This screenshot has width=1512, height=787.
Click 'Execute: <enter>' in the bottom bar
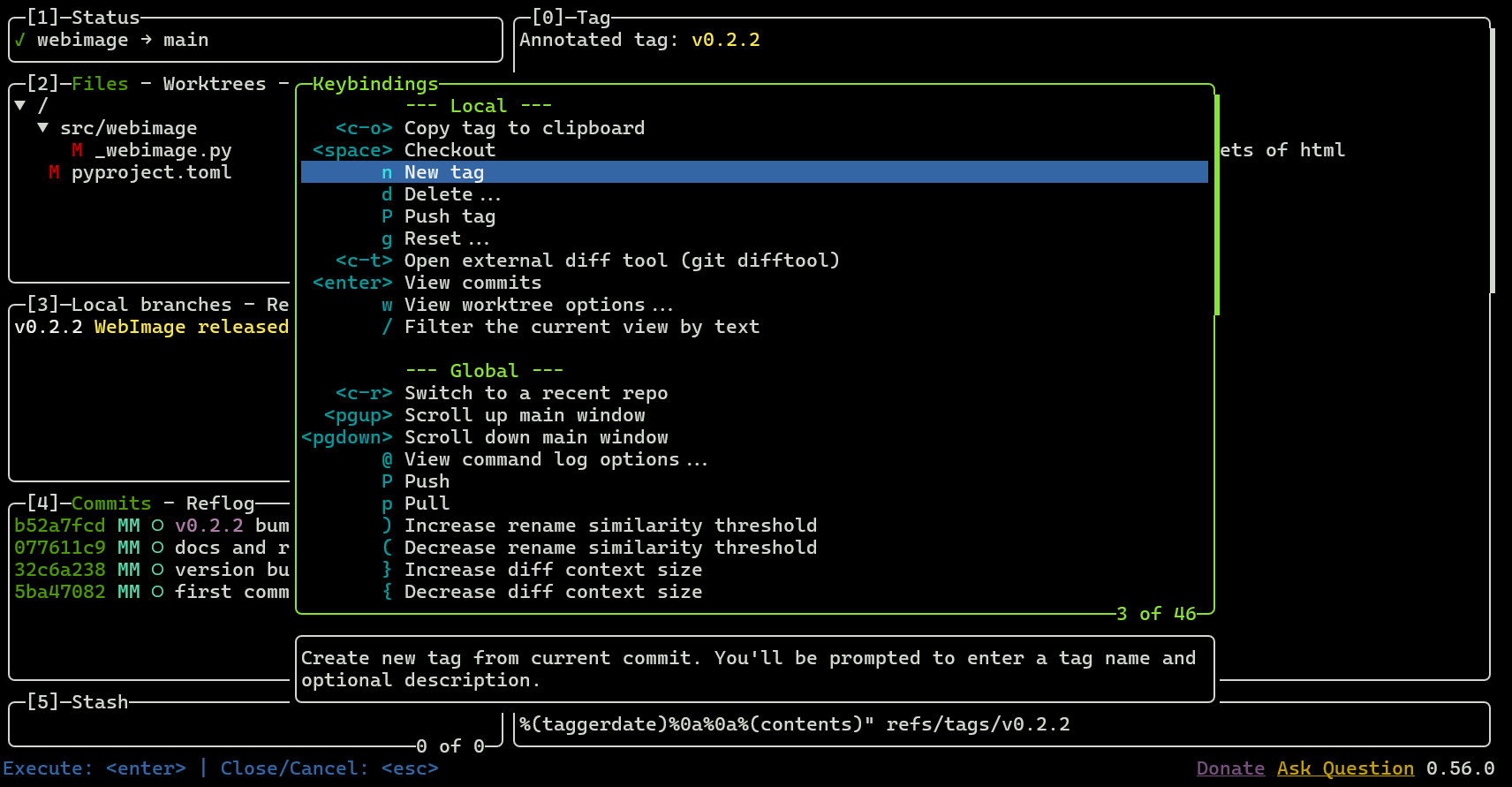pyautogui.click(x=94, y=768)
